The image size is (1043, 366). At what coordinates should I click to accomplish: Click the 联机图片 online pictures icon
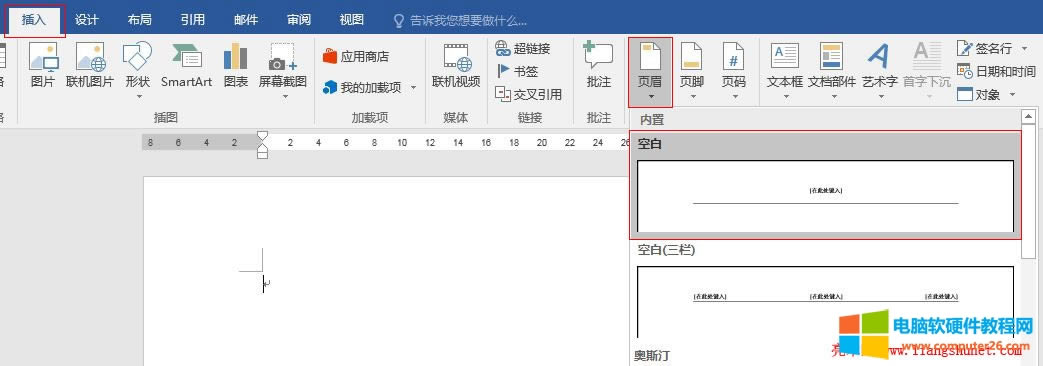coord(90,65)
